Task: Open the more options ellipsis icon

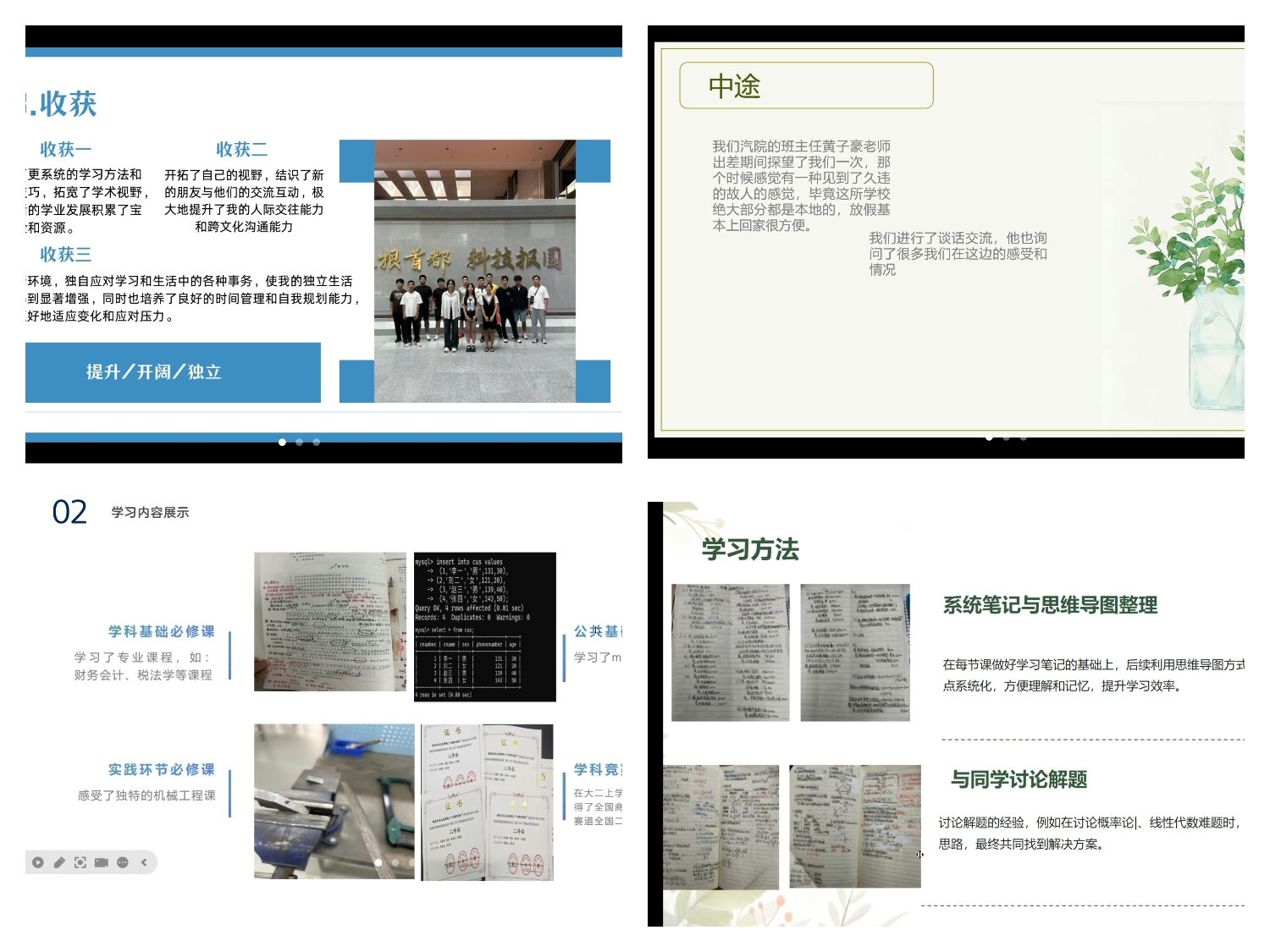Action: [123, 862]
